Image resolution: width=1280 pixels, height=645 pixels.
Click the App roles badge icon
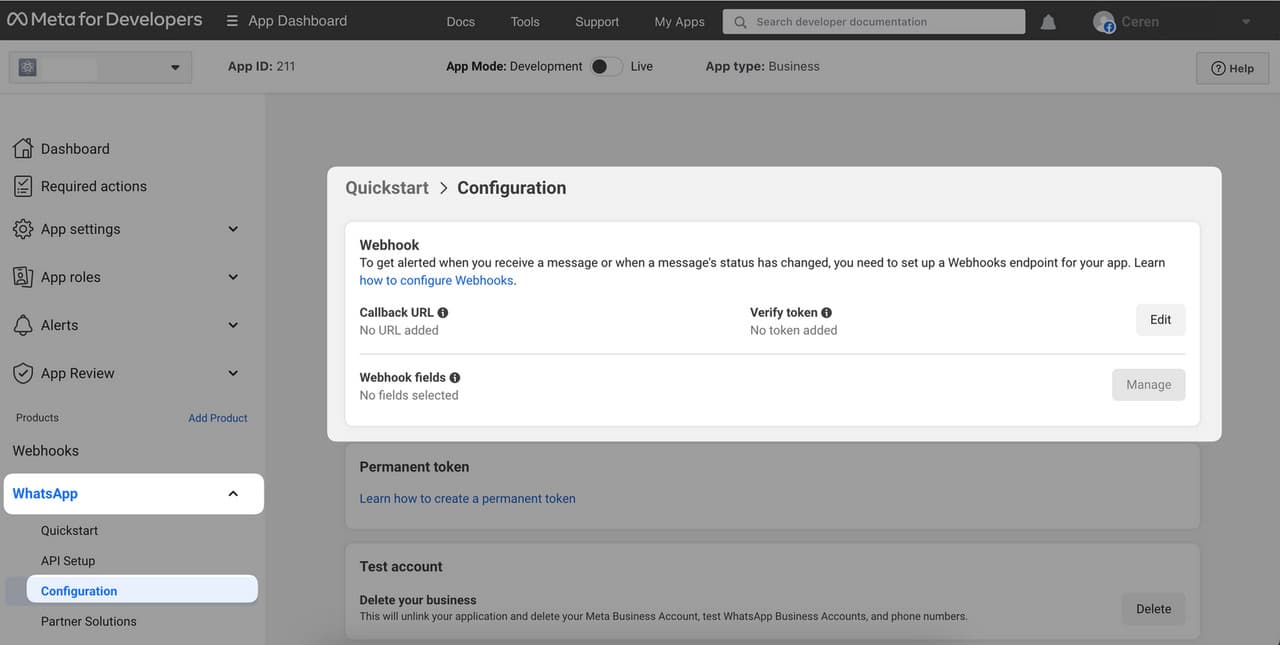coord(22,277)
